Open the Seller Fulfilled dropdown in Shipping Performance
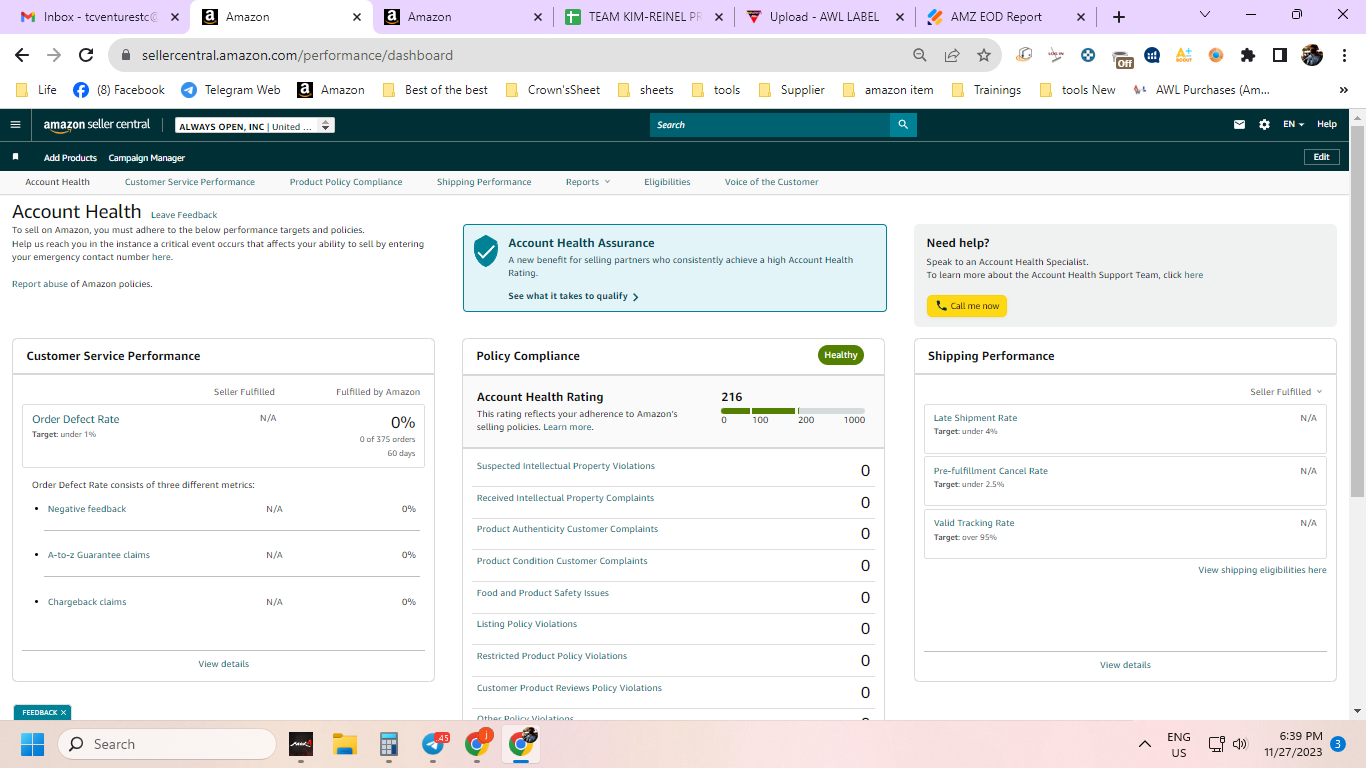Image resolution: width=1366 pixels, height=768 pixels. pyautogui.click(x=1286, y=392)
